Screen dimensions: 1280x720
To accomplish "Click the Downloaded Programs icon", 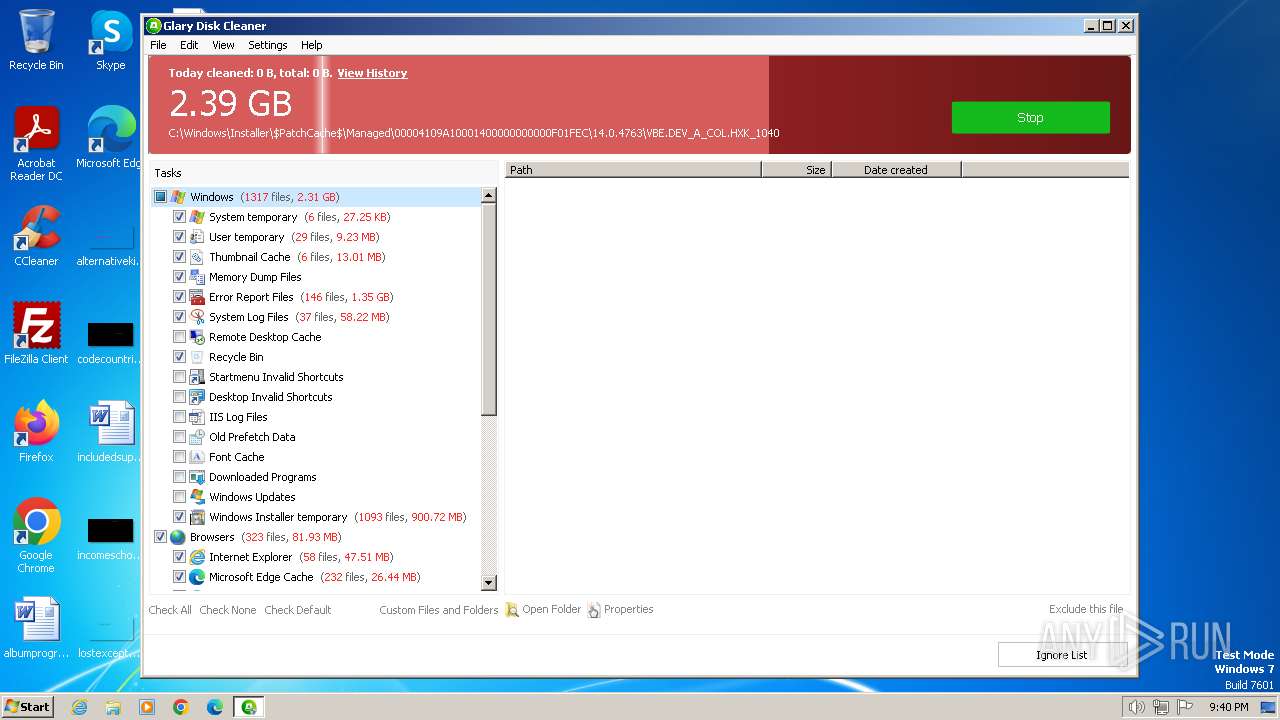I will click(197, 477).
